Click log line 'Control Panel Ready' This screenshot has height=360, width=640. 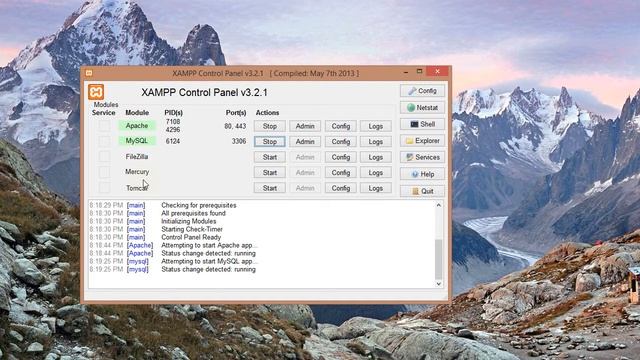click(x=191, y=237)
